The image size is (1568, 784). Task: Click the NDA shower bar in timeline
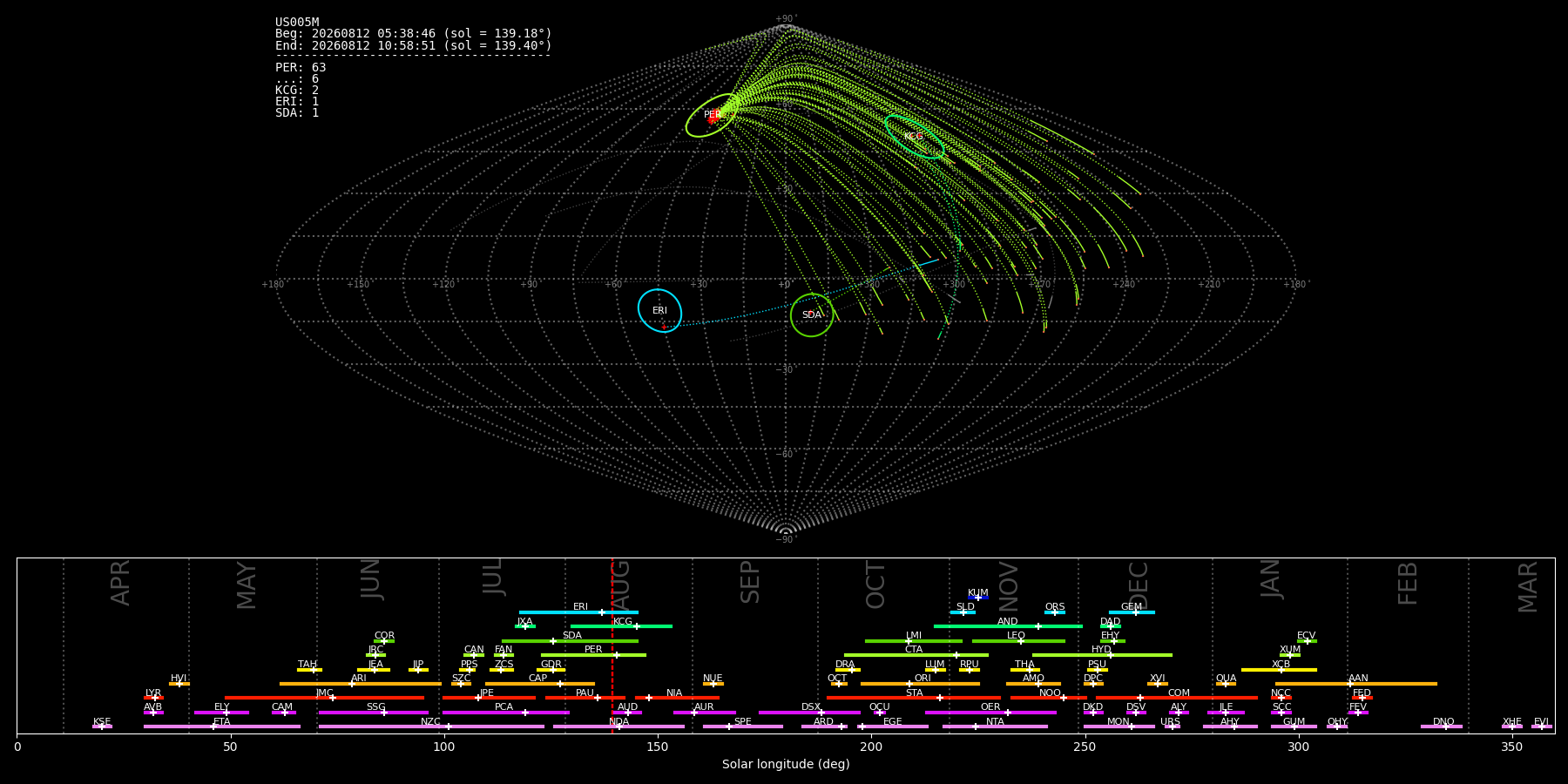tap(618, 727)
